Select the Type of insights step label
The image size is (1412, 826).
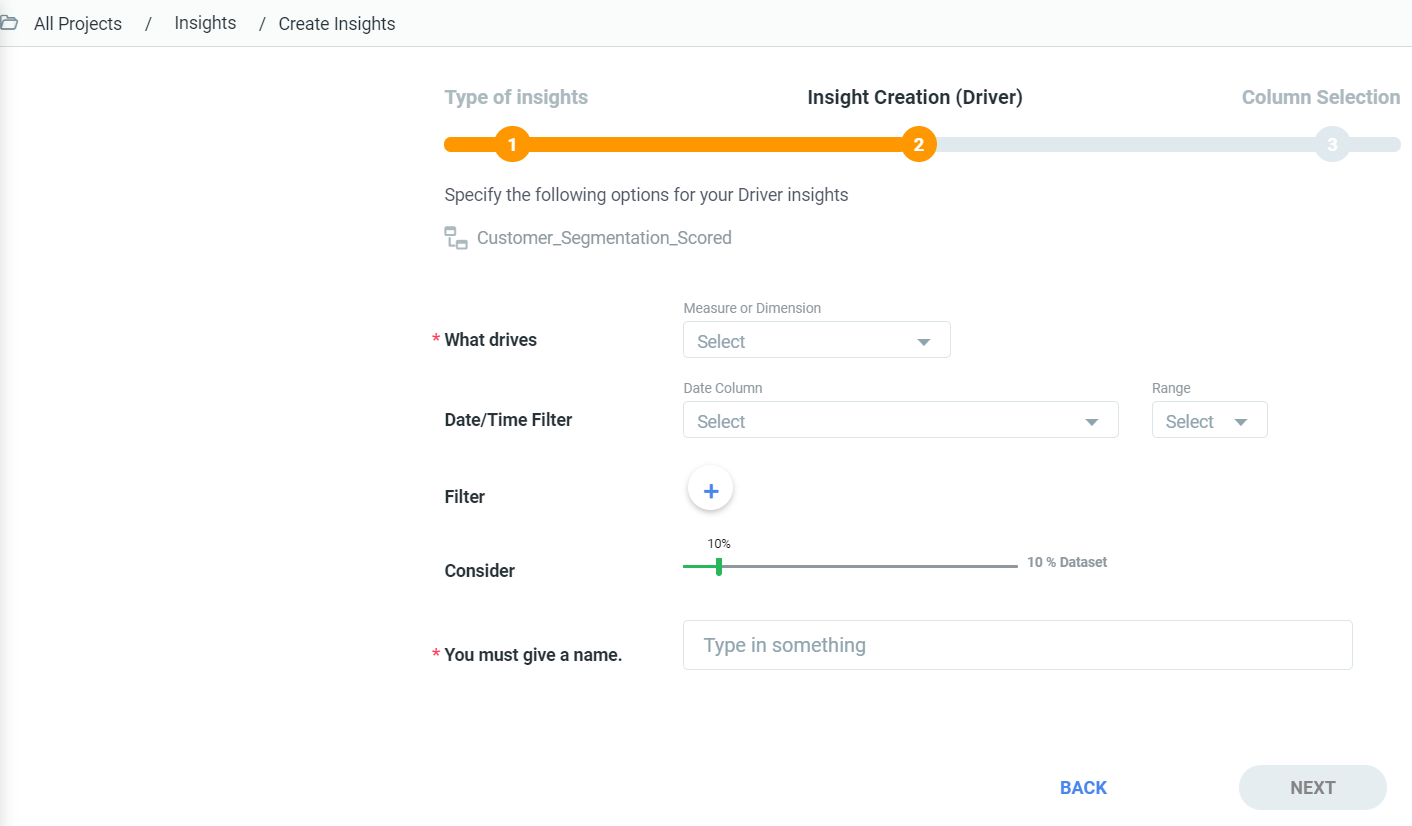pos(516,97)
